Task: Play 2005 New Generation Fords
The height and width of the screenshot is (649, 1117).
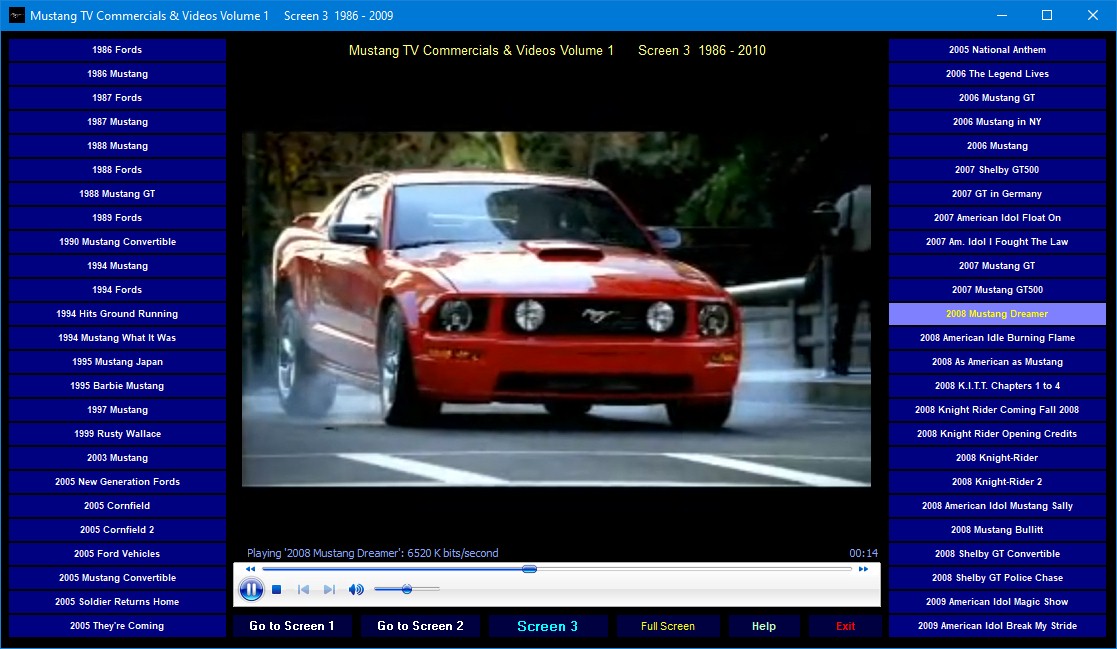Action: click(x=118, y=482)
